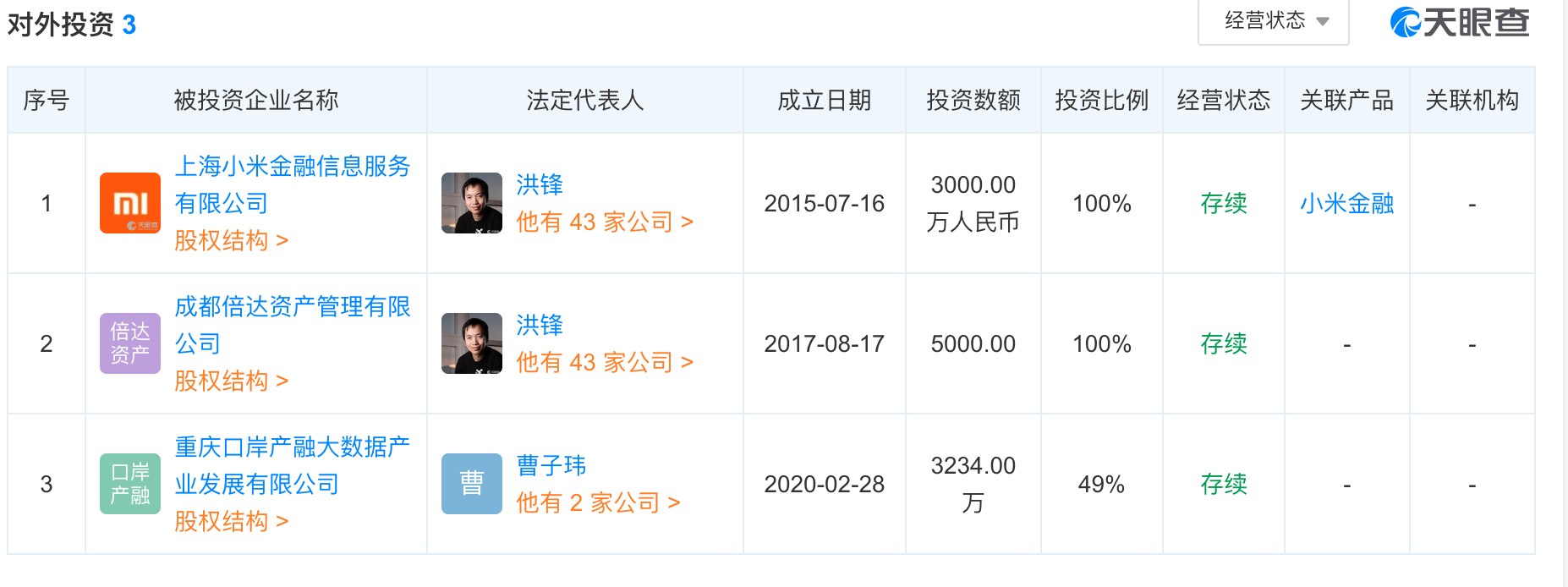Click the 天眼查 logo at top right

click(x=1461, y=22)
